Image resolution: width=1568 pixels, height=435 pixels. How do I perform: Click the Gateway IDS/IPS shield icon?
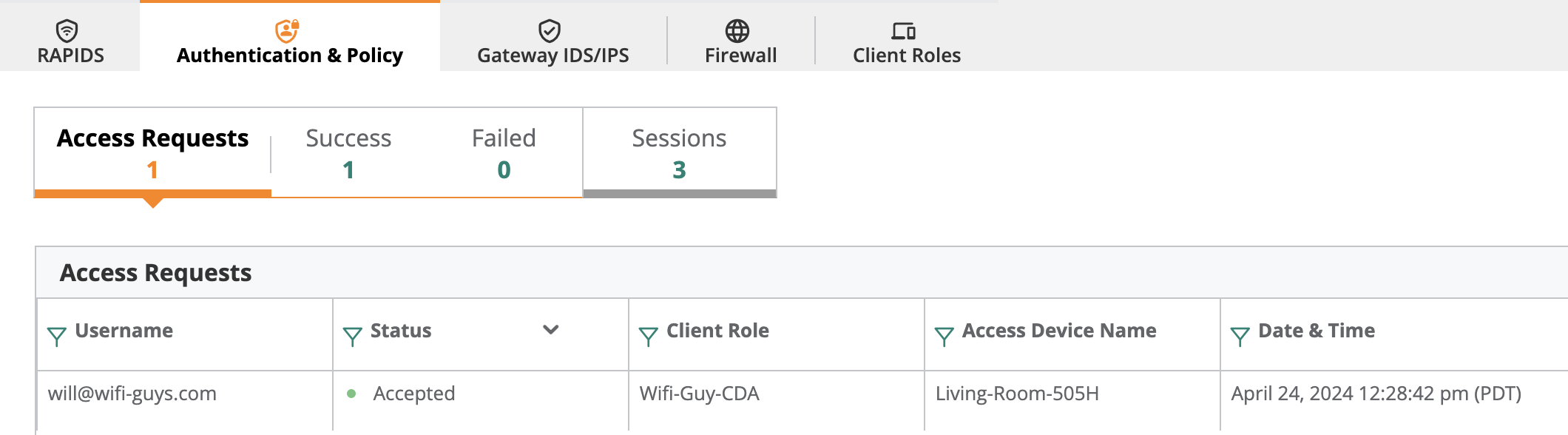(550, 30)
